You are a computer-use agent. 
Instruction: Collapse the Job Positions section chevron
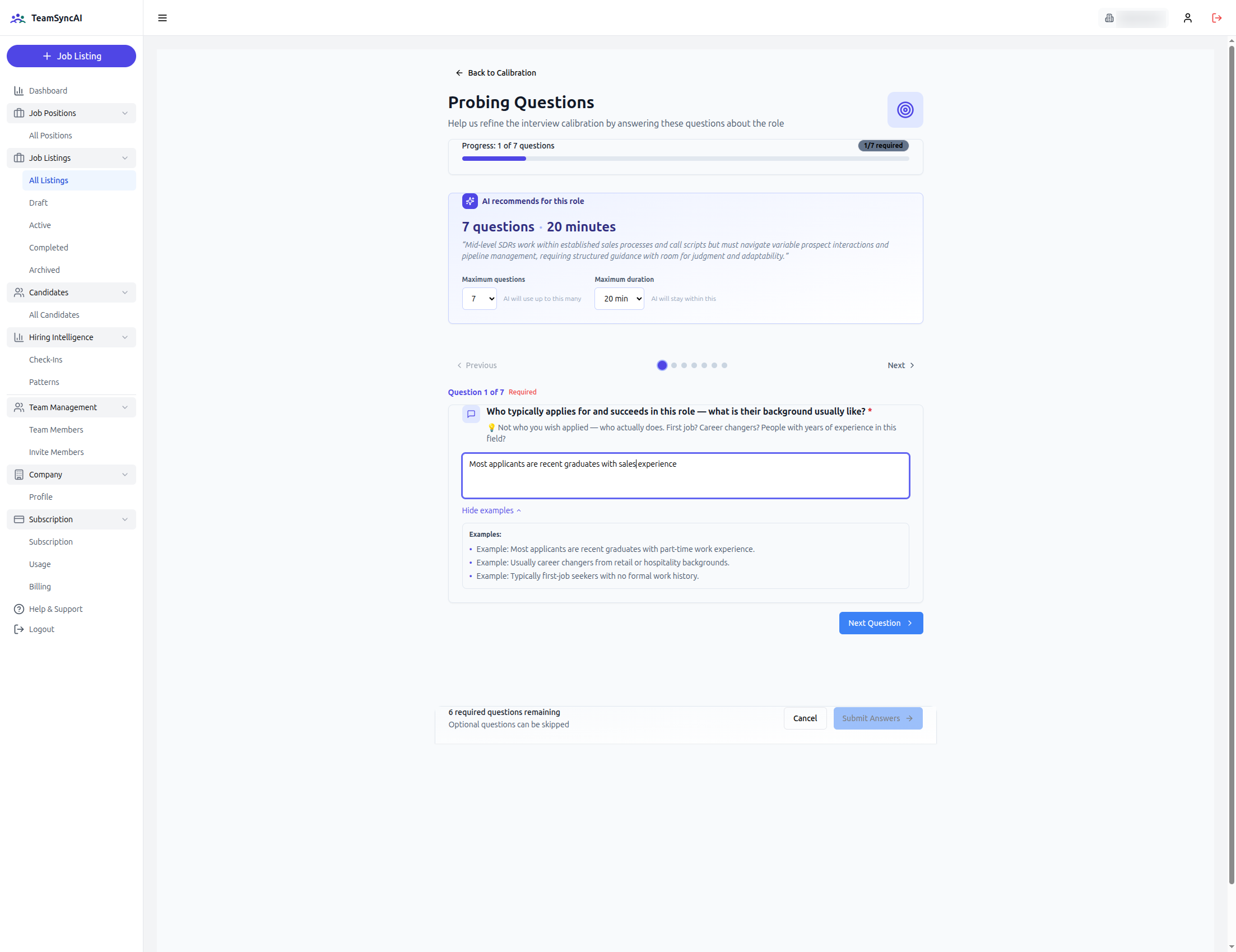point(125,113)
